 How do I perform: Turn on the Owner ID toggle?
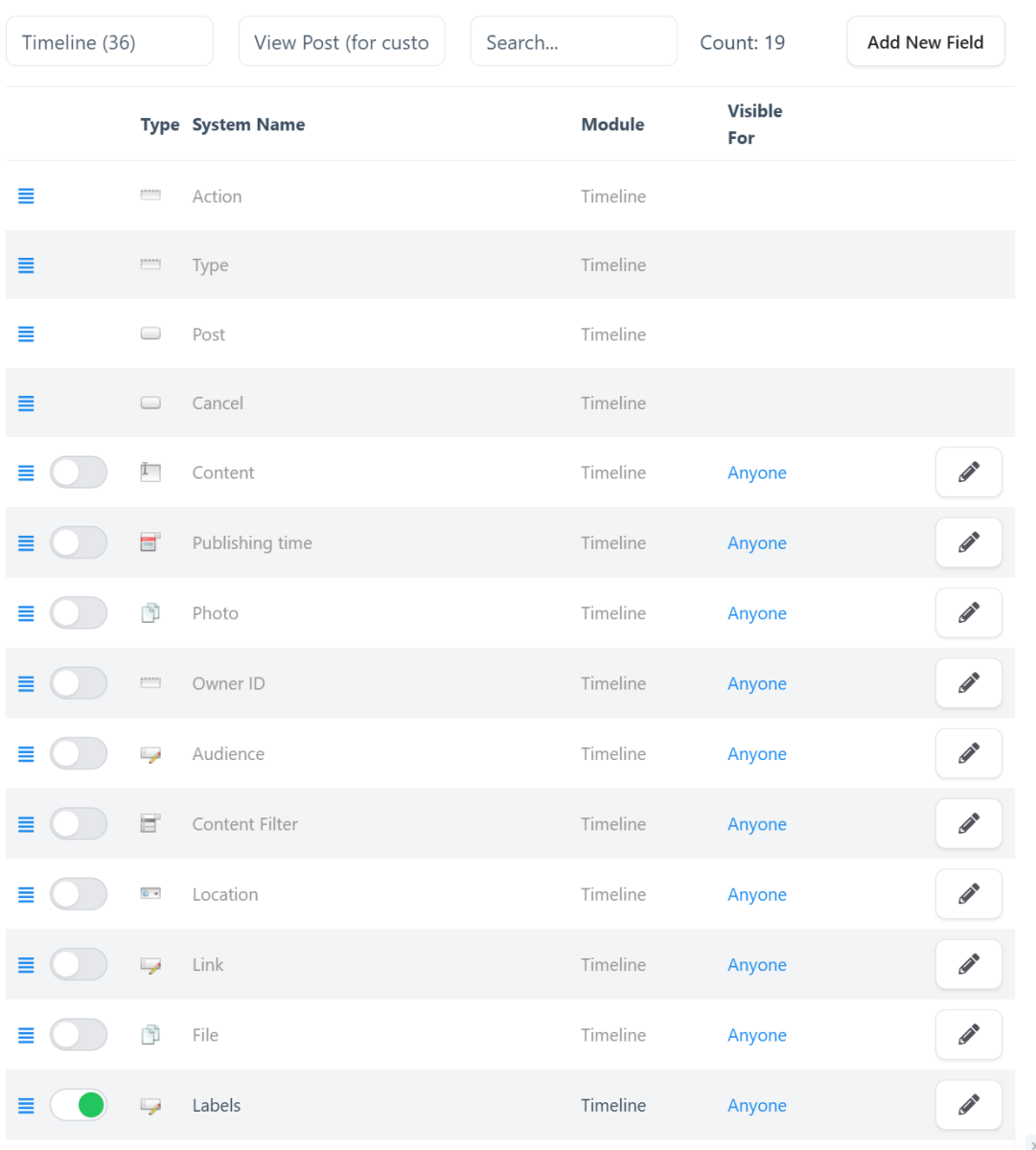pos(79,683)
